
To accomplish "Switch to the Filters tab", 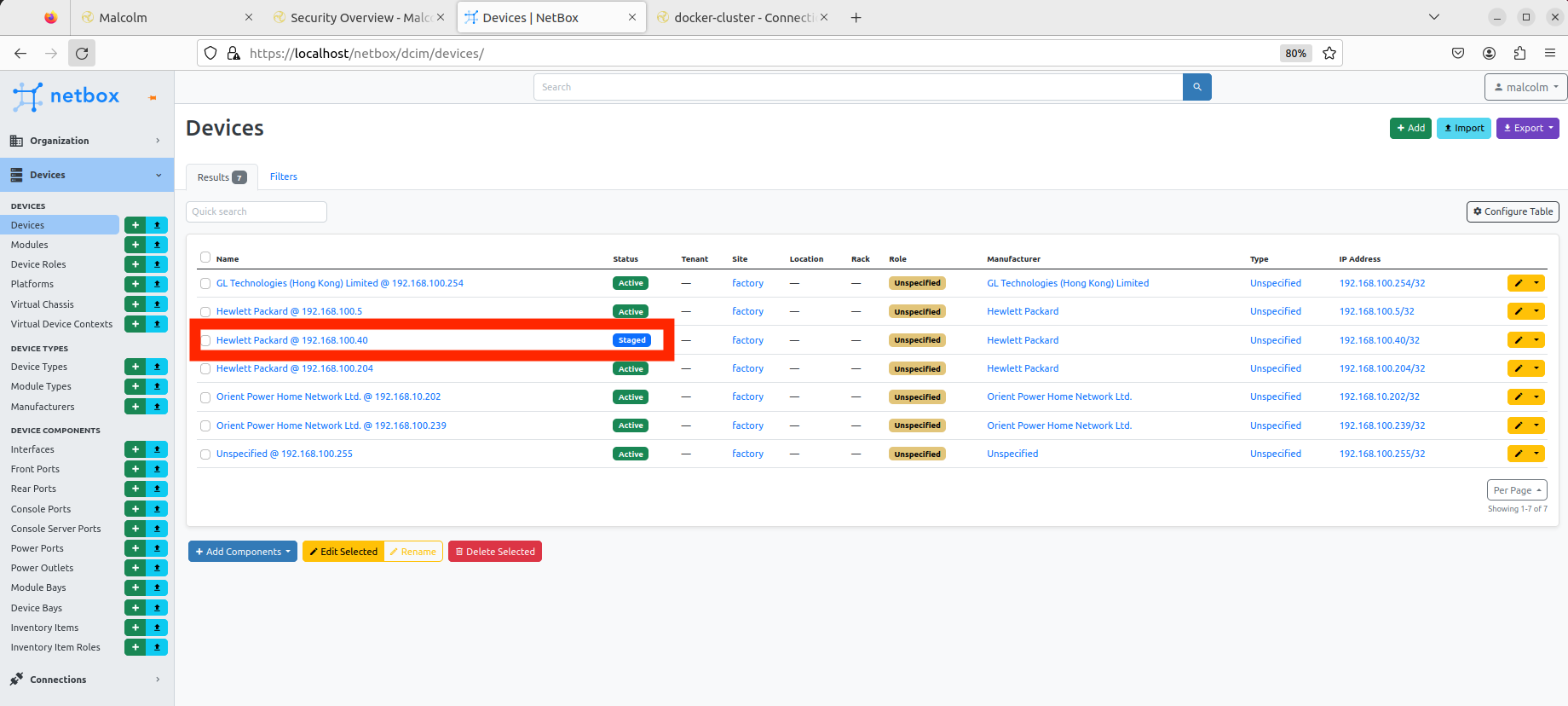I will pyautogui.click(x=283, y=176).
